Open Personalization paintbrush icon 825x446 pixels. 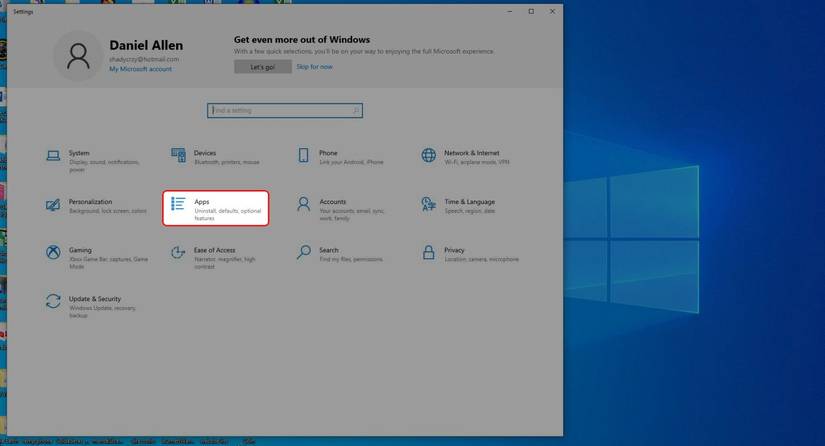(53, 204)
